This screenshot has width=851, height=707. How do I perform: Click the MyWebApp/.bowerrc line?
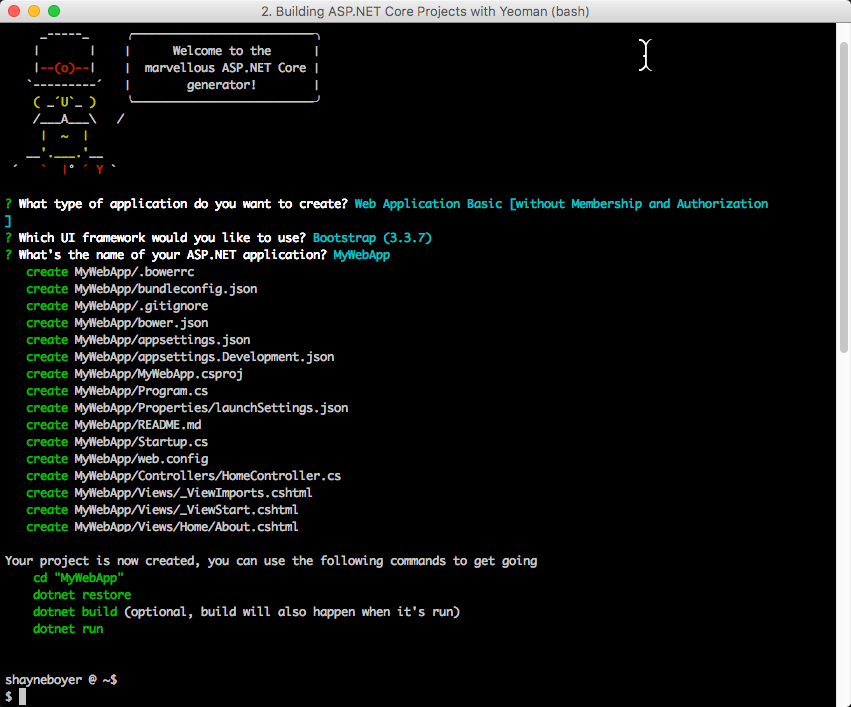110,272
